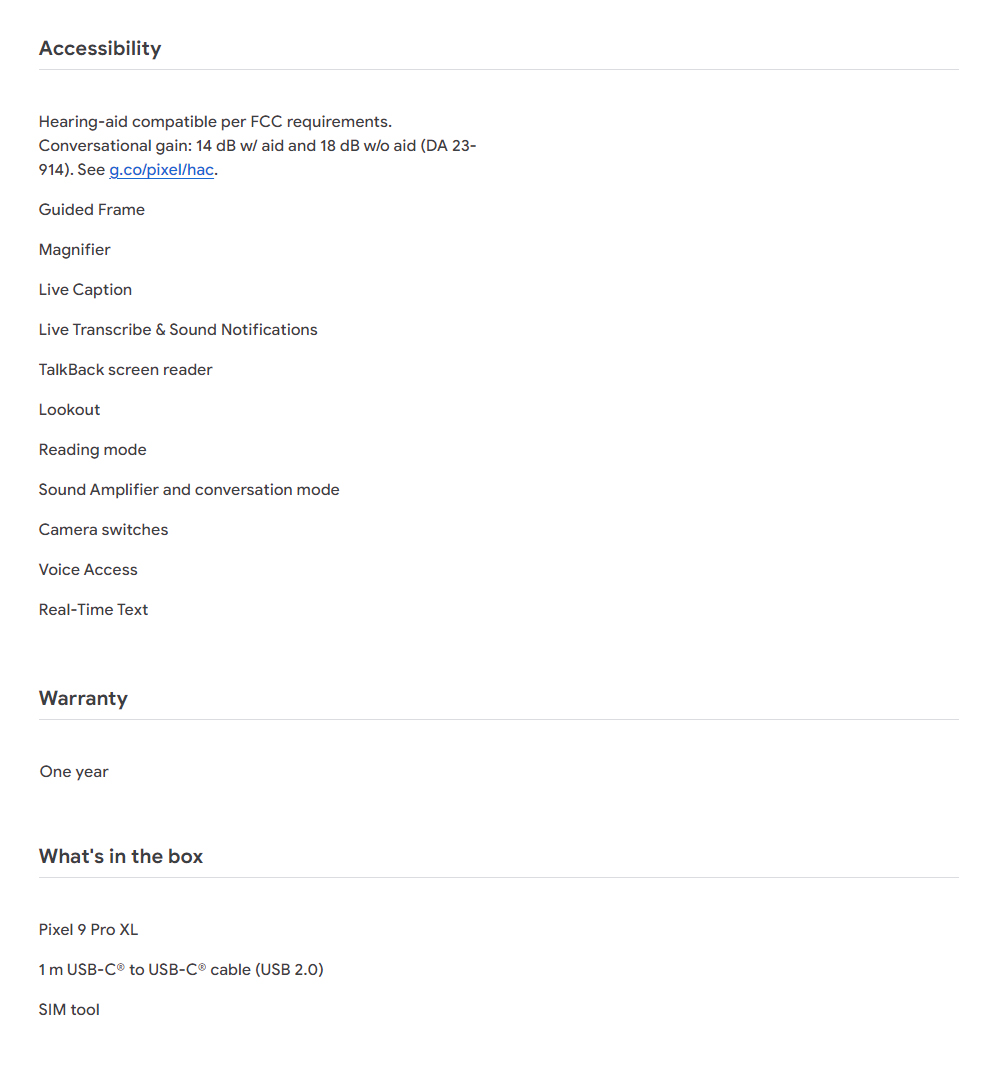Viewport: 1000px width, 1083px height.
Task: Select the Reading mode entry
Action: [x=93, y=450]
